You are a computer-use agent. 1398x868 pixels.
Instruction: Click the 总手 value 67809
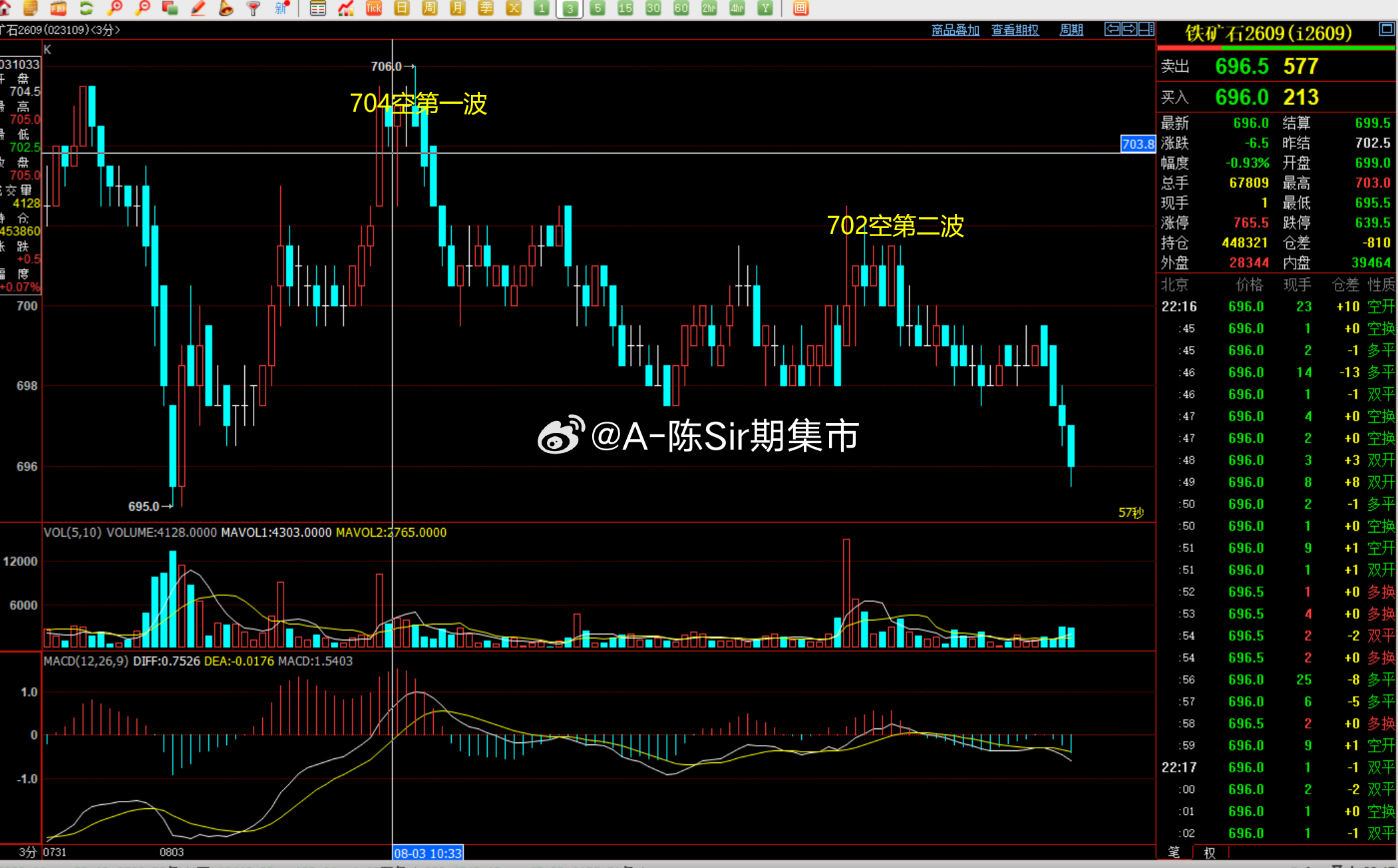(1249, 183)
